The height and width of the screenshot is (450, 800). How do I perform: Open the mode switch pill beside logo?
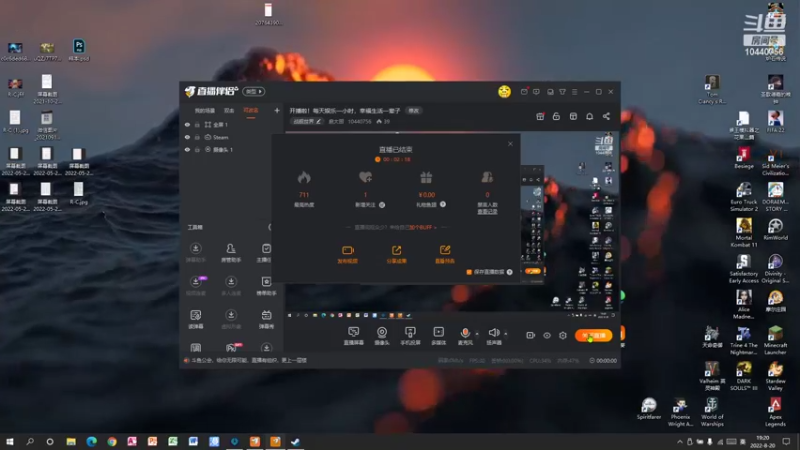(254, 91)
